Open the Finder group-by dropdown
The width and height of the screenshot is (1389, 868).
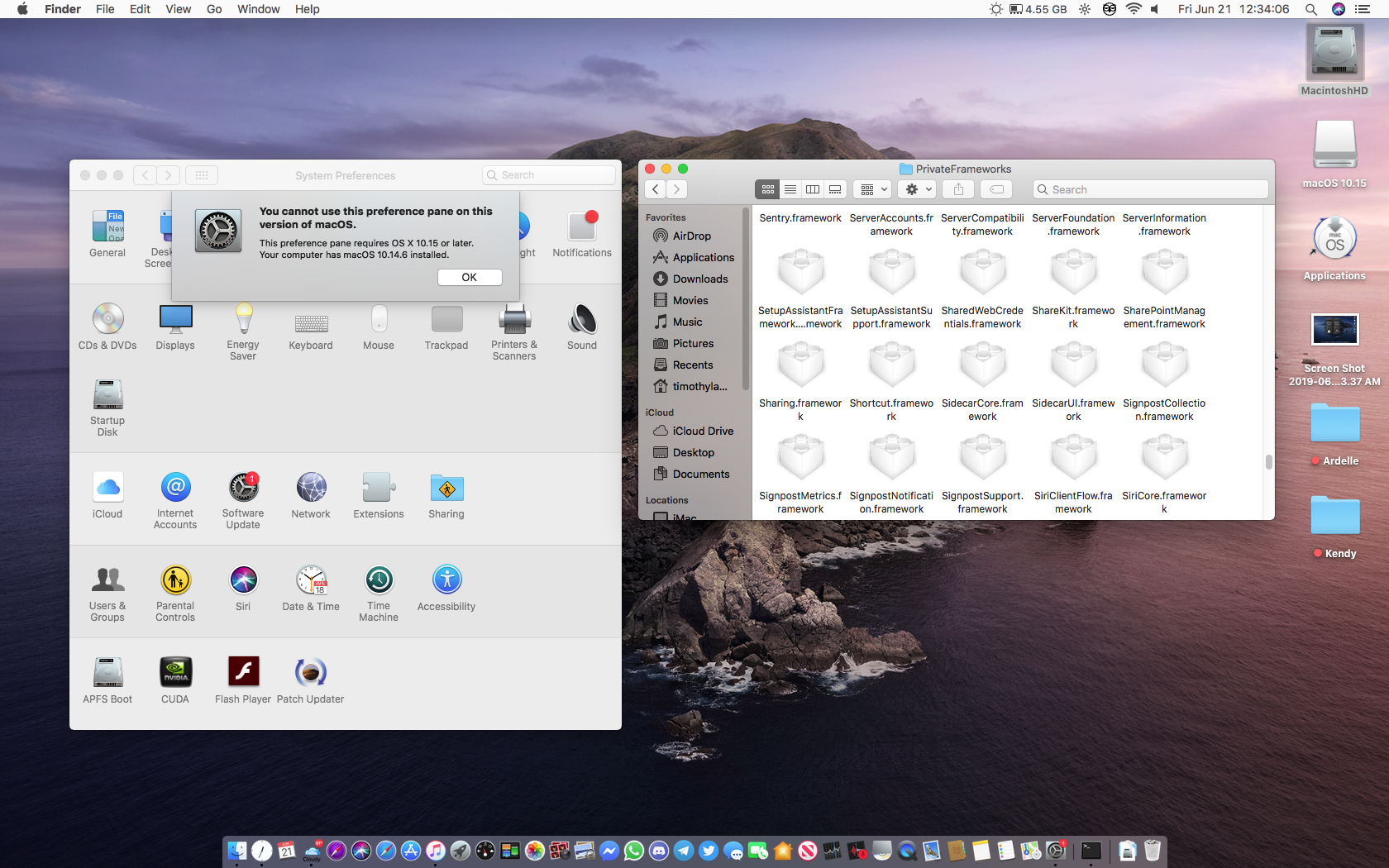pyautogui.click(x=872, y=189)
